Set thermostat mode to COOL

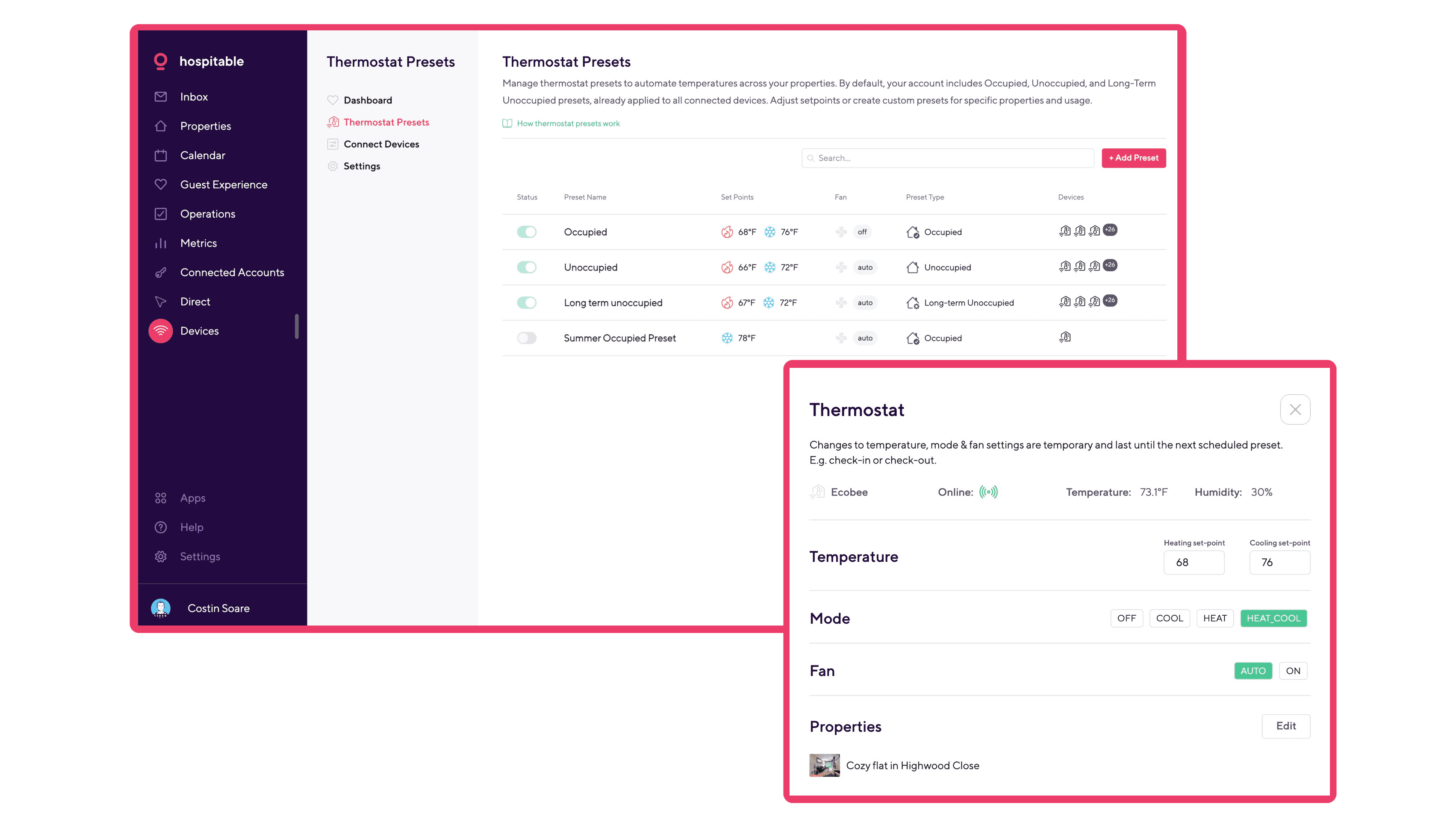click(x=1169, y=618)
